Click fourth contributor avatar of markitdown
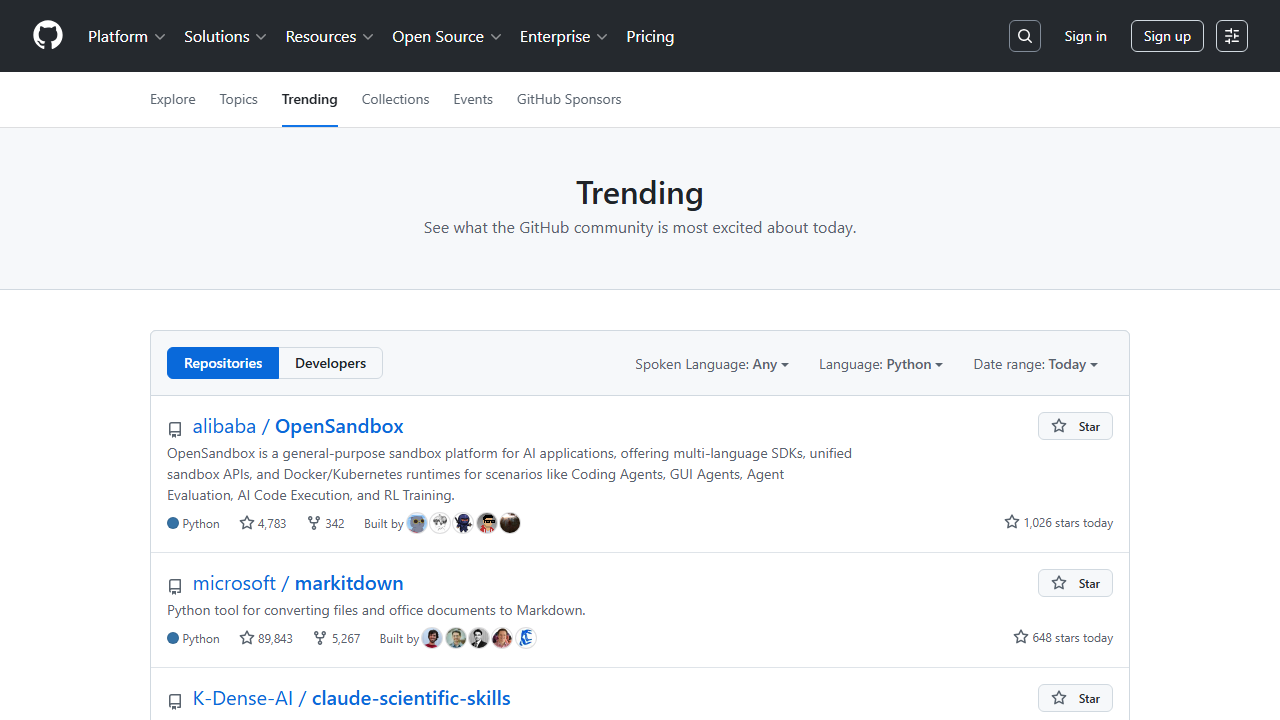This screenshot has width=1280, height=720. tap(502, 638)
